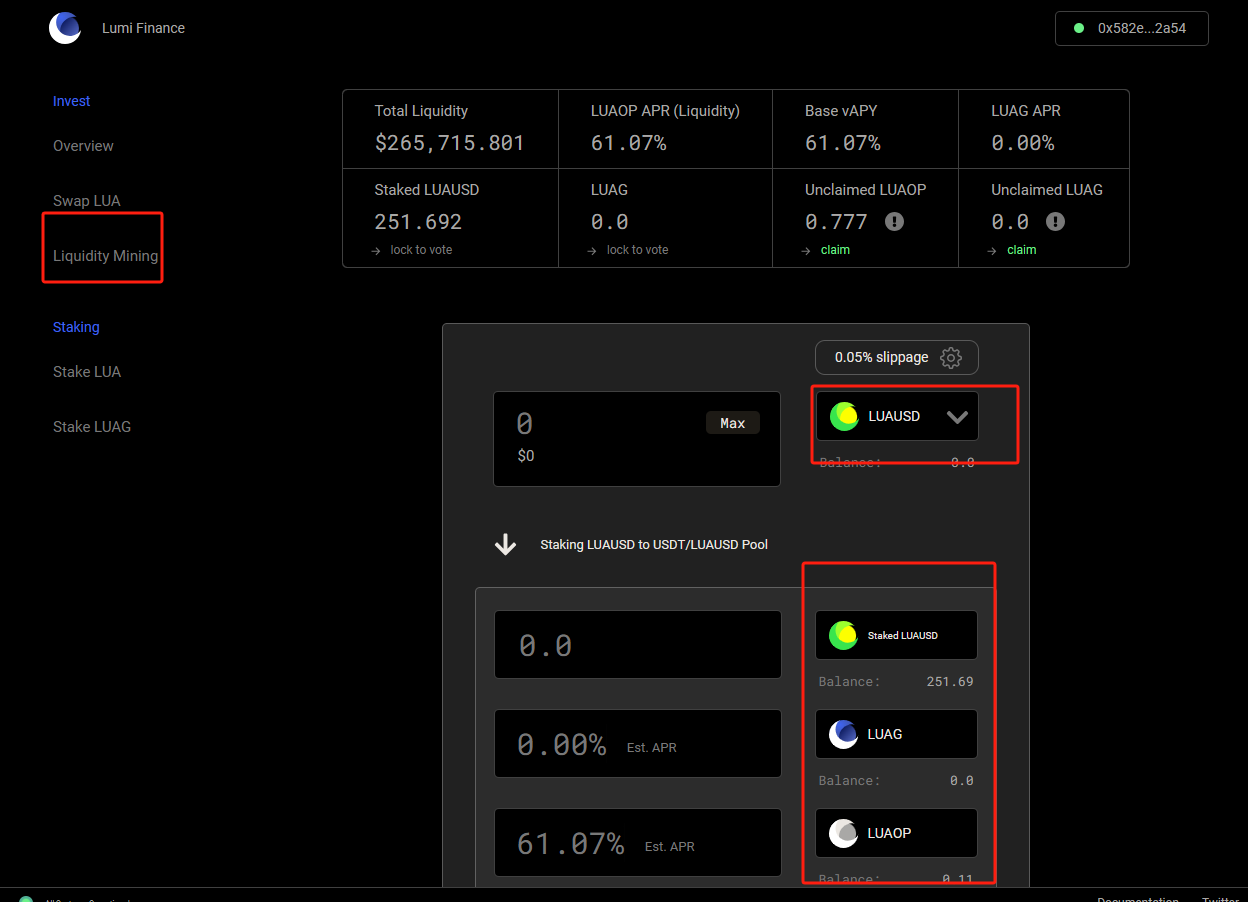The image size is (1248, 902).
Task: Click the Unclaimed LUAOP value 0.777
Action: pyautogui.click(x=836, y=222)
